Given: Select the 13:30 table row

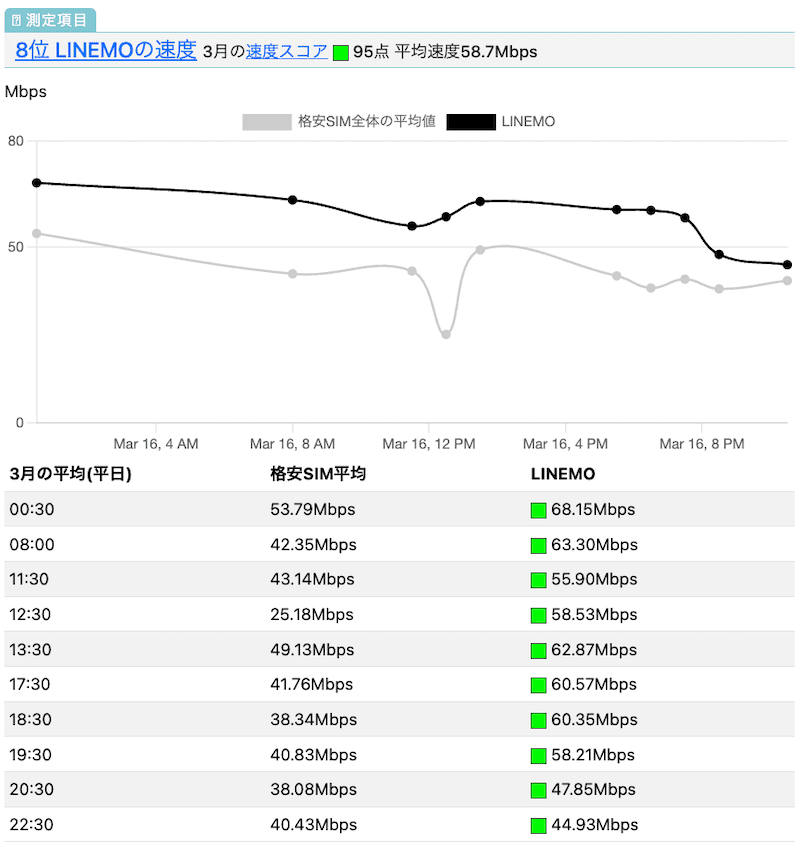Looking at the screenshot, I should click(400, 650).
